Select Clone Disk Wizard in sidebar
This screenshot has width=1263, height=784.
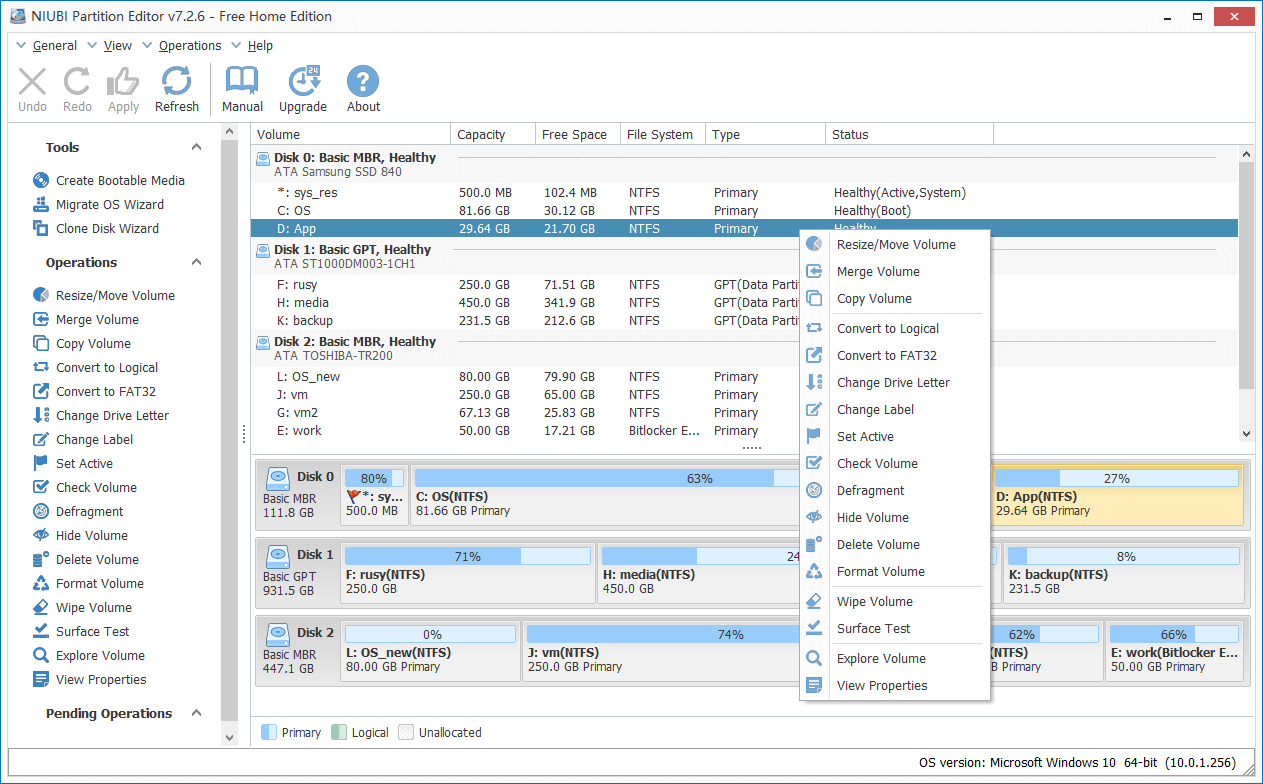[x=107, y=229]
